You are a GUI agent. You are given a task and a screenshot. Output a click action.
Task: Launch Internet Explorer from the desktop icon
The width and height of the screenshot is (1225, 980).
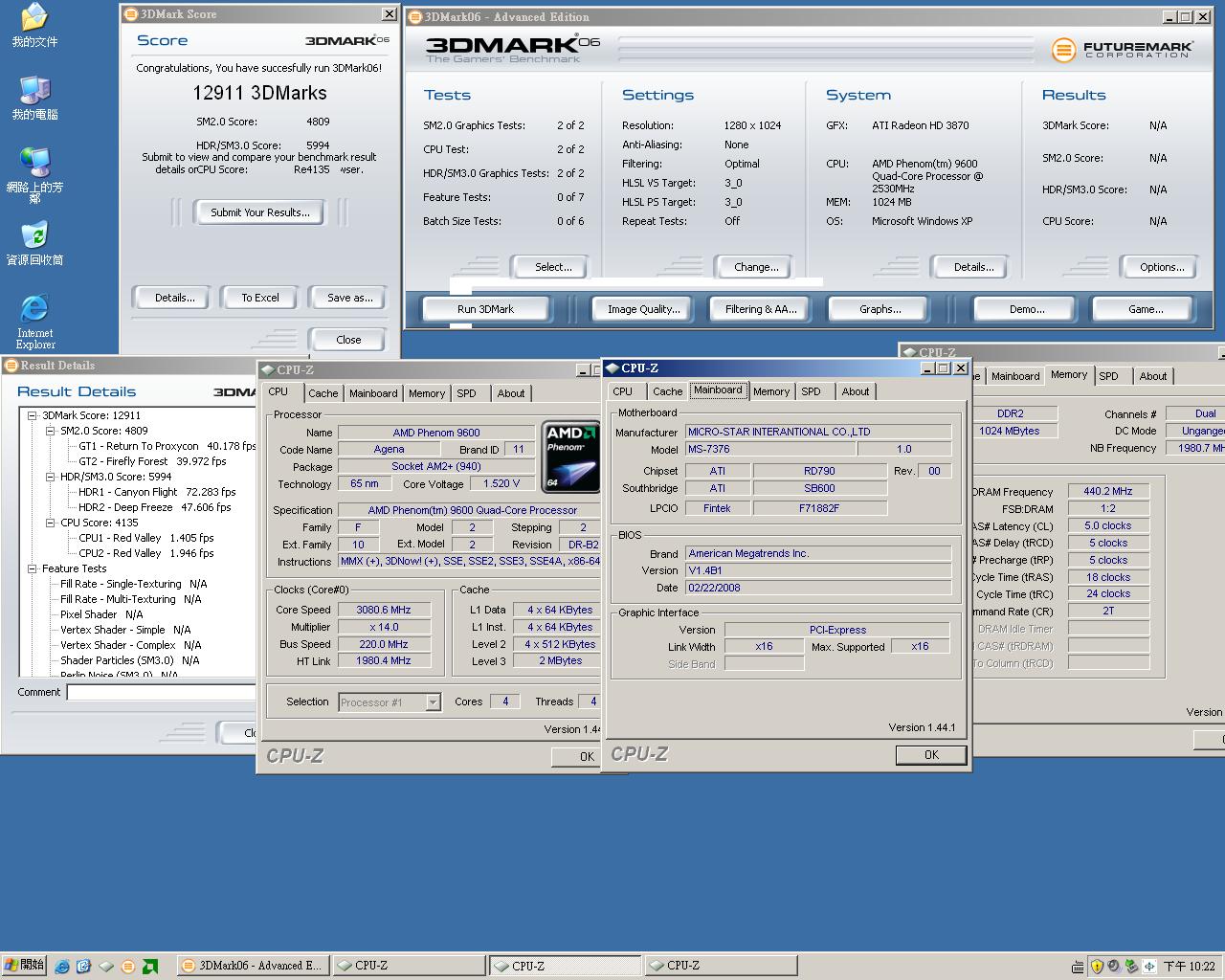click(34, 322)
